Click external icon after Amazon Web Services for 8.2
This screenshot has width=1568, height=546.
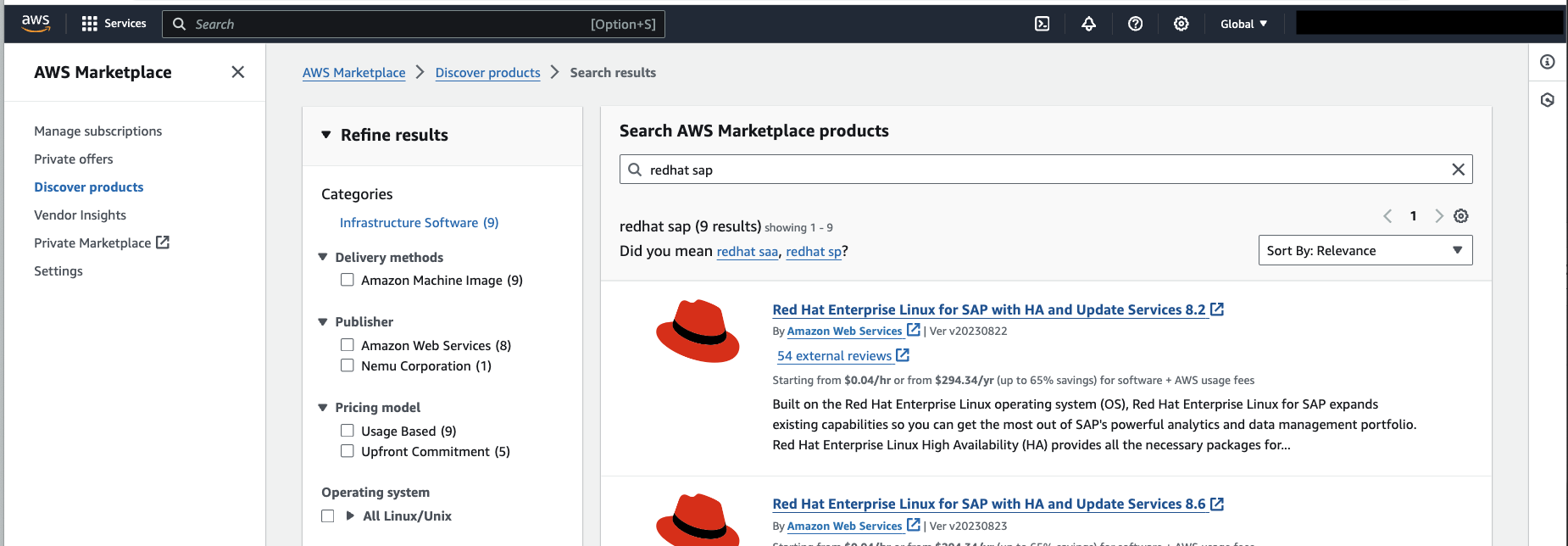pyautogui.click(x=914, y=330)
